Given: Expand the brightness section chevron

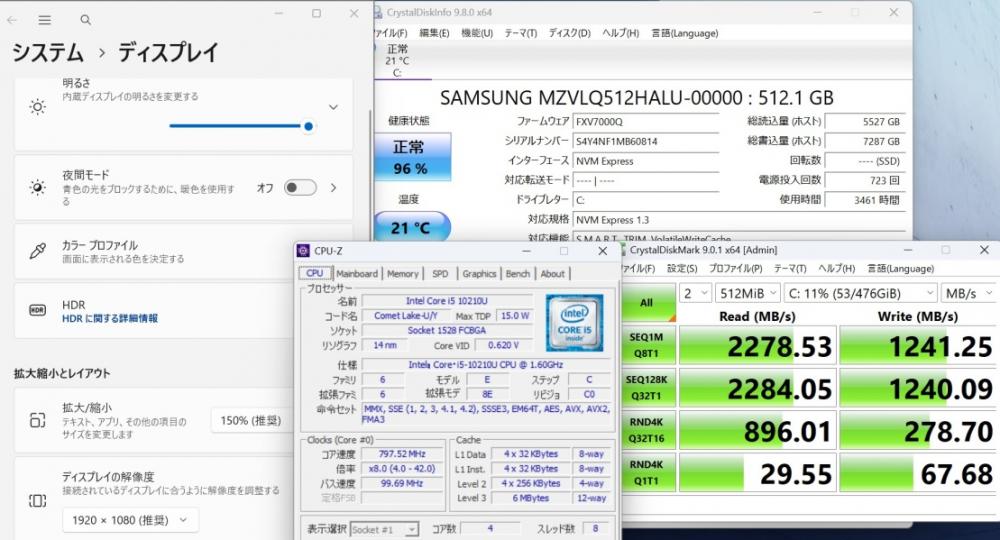Looking at the screenshot, I should pos(333,107).
